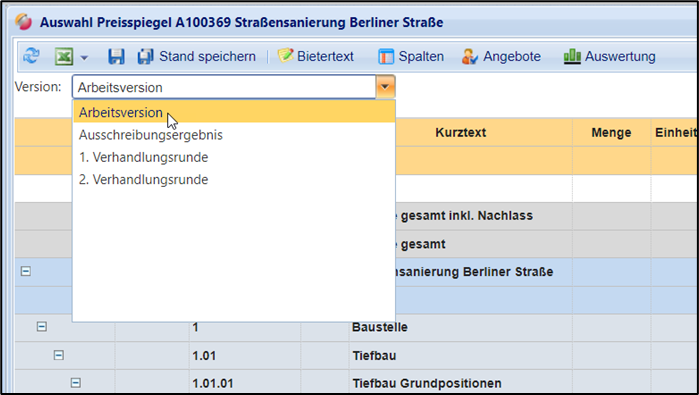Click Stand speichern button
The image size is (699, 395).
point(197,57)
